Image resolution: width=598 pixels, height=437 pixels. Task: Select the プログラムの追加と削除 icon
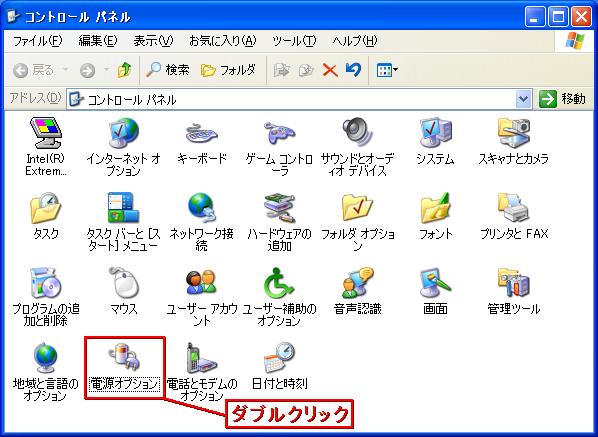pyautogui.click(x=46, y=283)
